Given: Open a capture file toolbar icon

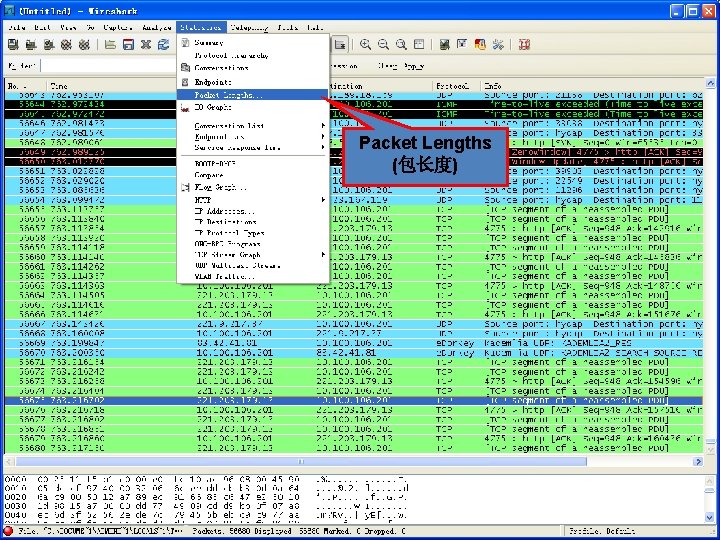Looking at the screenshot, I should 110,45.
